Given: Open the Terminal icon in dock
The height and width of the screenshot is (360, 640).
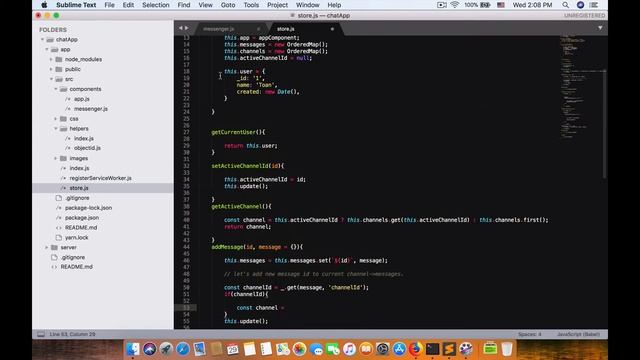Looking at the screenshot, I should pyautogui.click(x=432, y=349).
